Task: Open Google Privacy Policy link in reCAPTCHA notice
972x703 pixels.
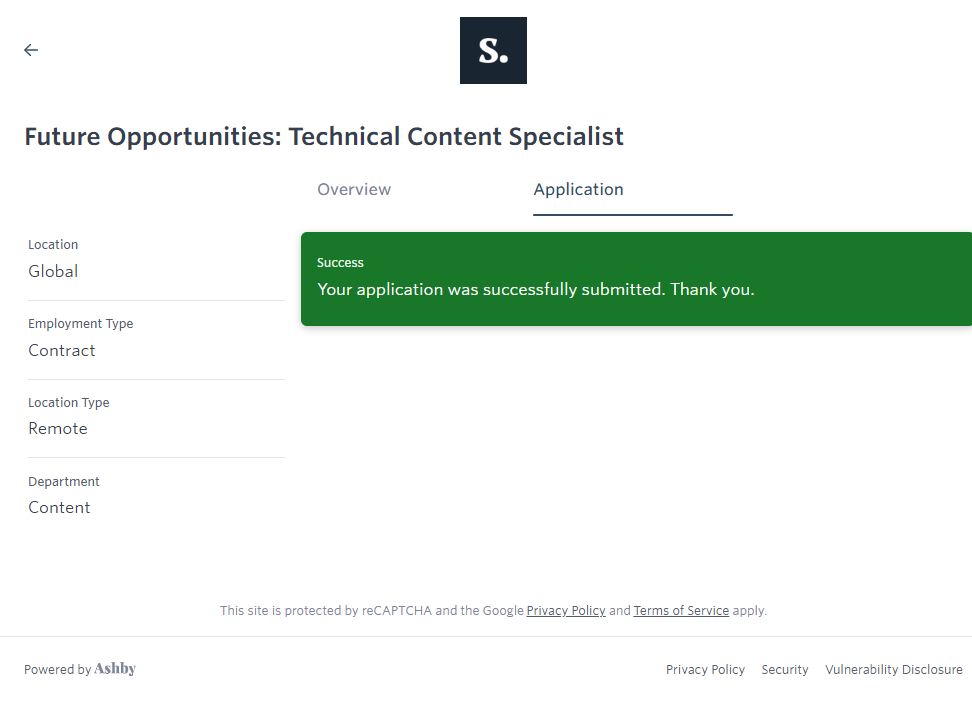Action: [566, 610]
